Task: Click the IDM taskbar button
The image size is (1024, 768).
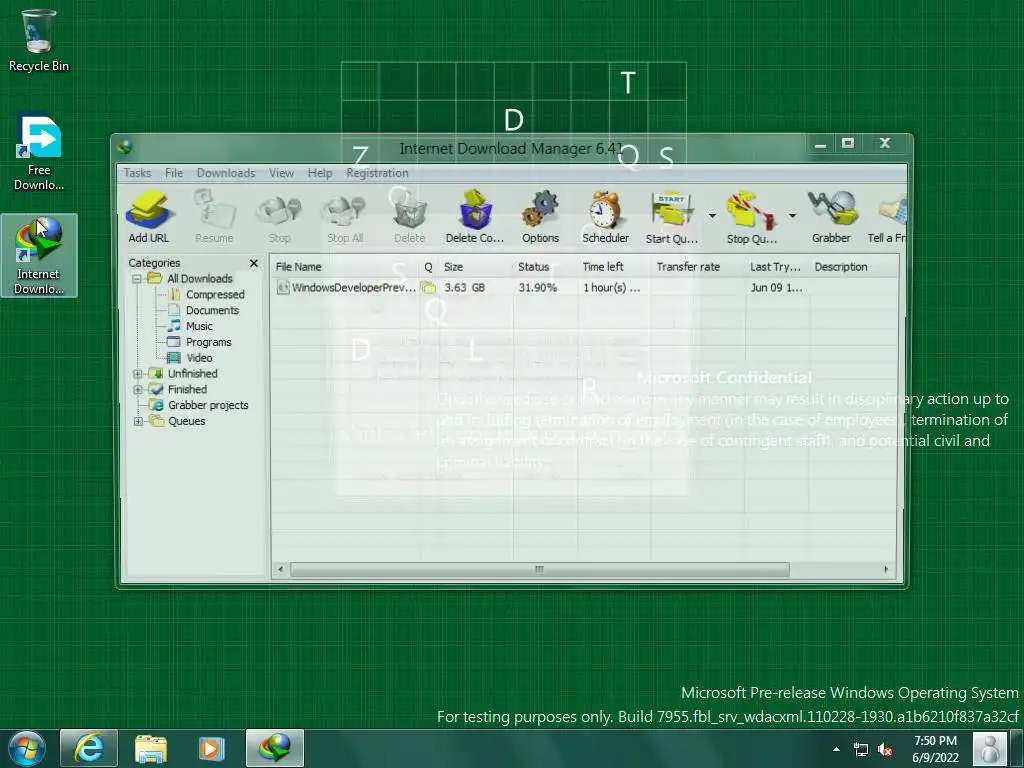Action: tap(275, 748)
